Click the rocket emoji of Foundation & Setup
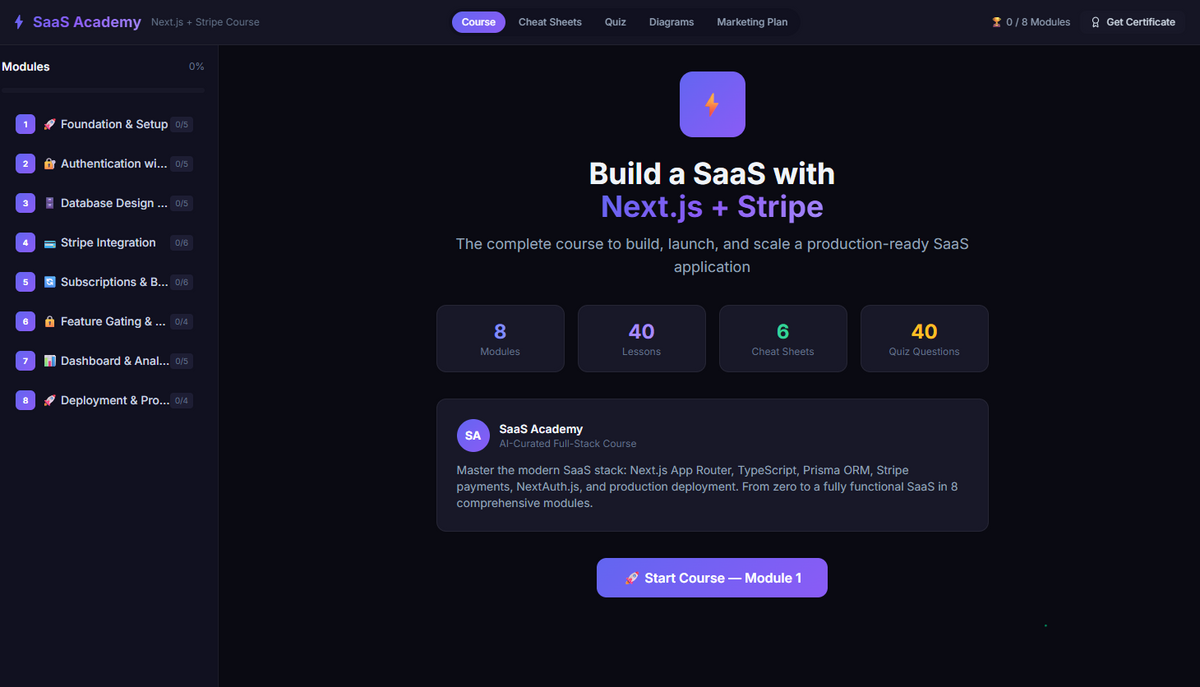The image size is (1200, 687). coord(49,125)
